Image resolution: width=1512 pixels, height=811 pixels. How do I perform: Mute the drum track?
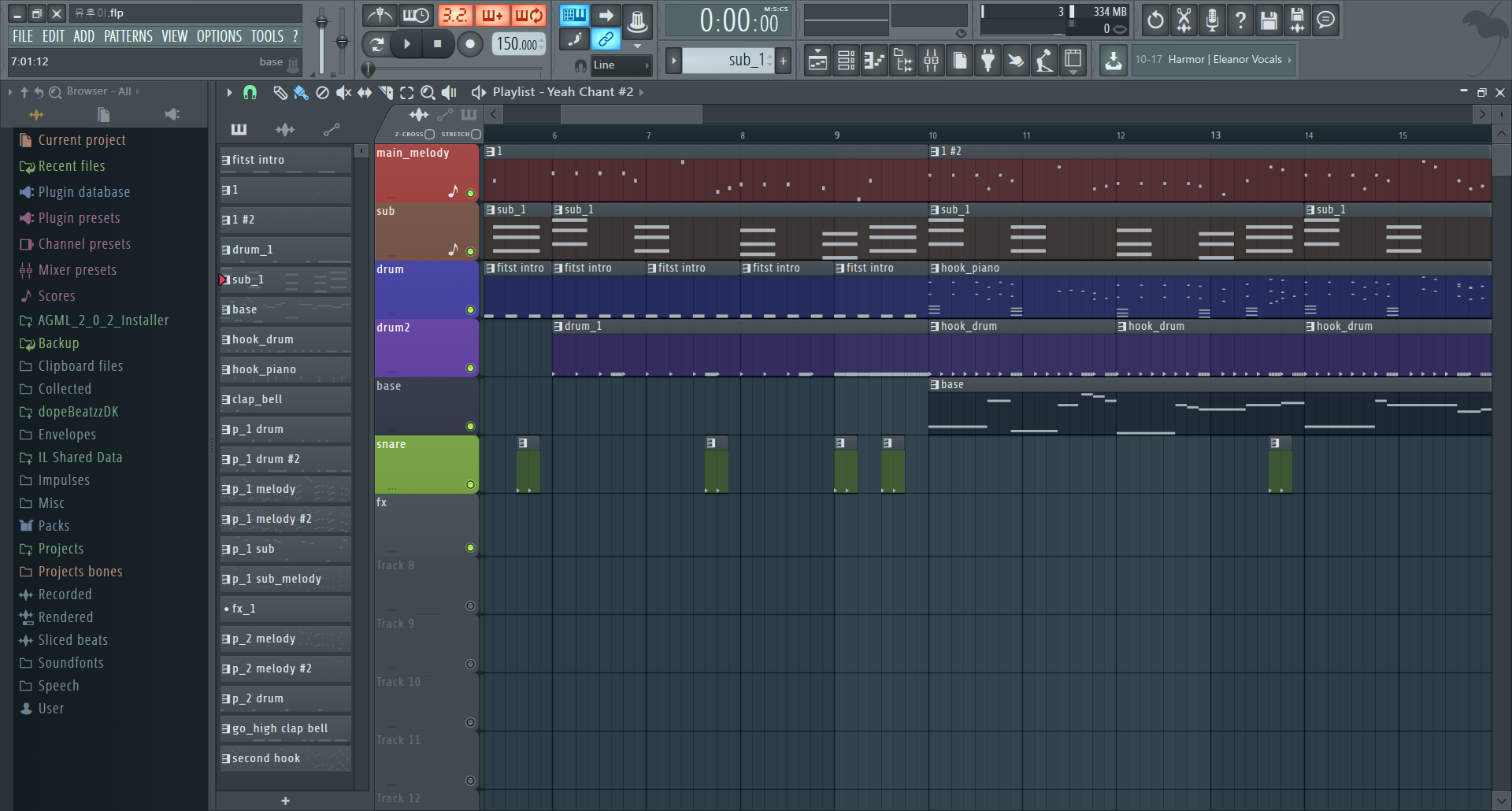(x=470, y=309)
